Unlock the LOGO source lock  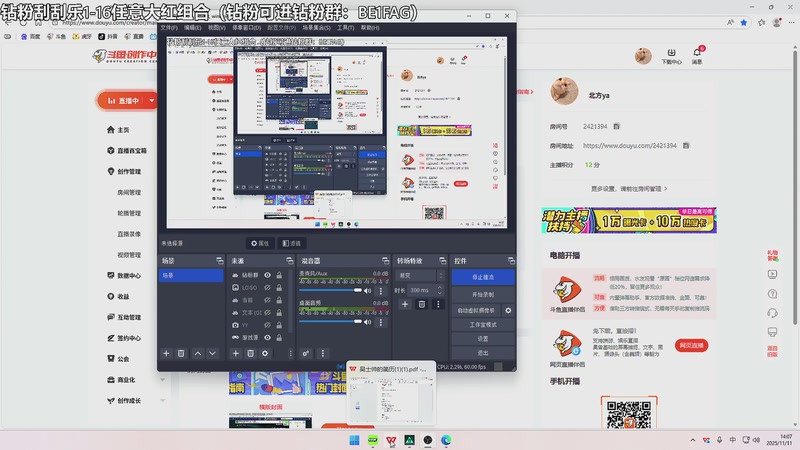[279, 287]
